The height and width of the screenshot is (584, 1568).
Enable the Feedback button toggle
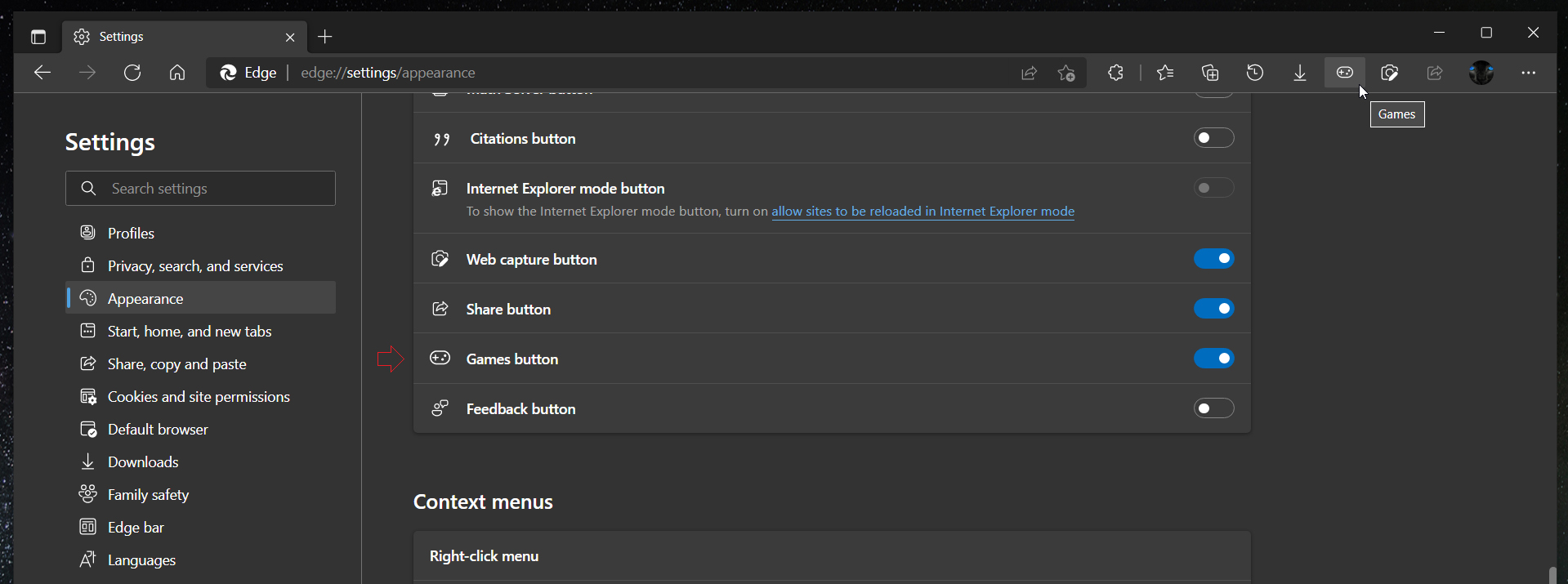1213,408
